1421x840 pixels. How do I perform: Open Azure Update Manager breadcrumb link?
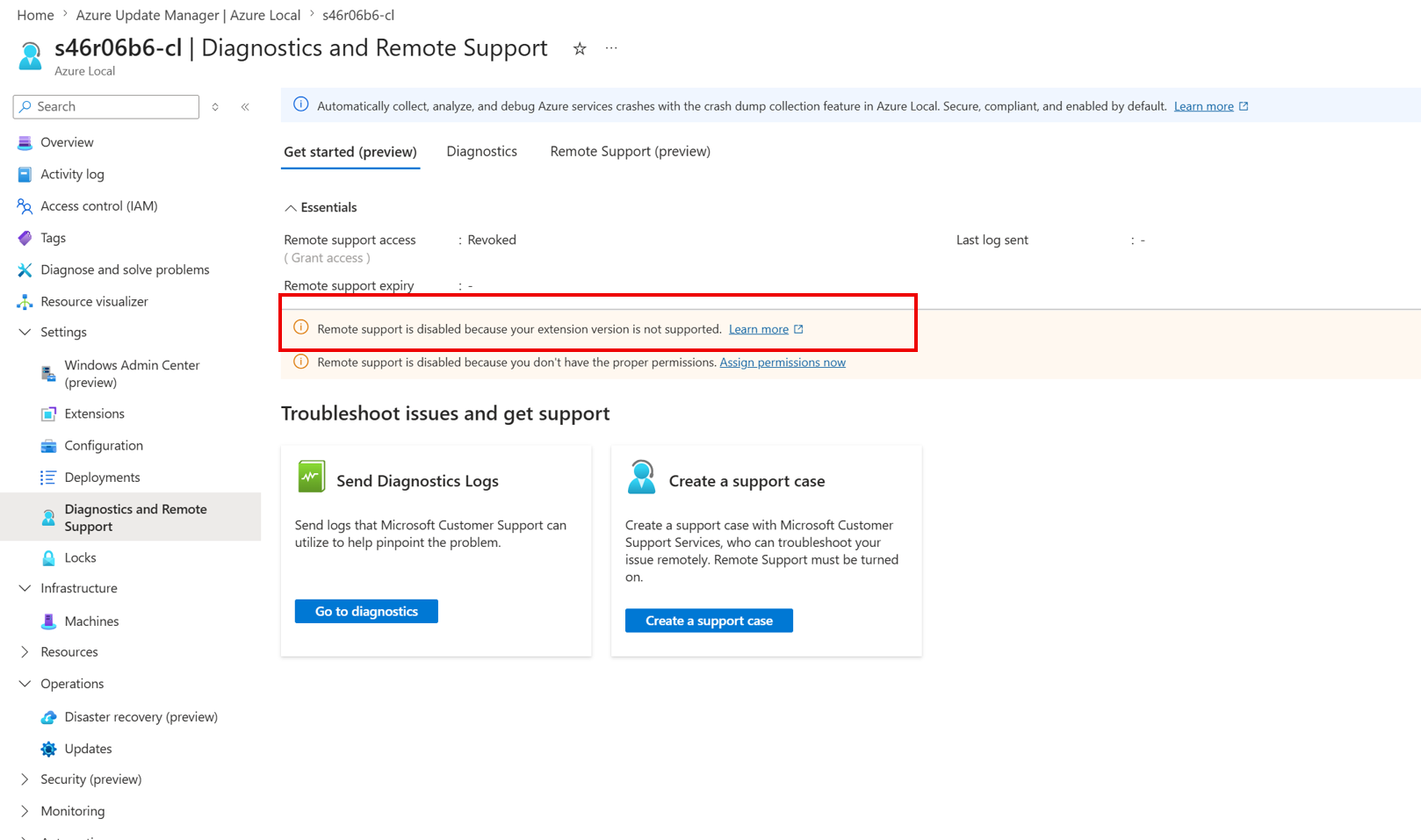pyautogui.click(x=188, y=15)
